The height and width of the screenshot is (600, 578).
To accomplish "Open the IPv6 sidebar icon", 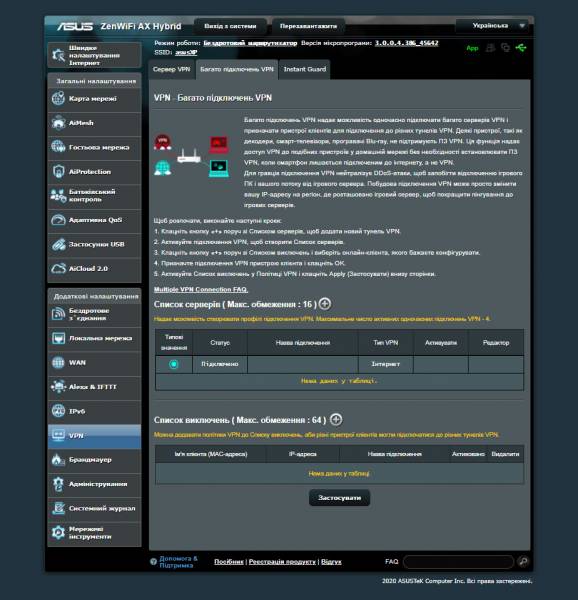I will 58,411.
